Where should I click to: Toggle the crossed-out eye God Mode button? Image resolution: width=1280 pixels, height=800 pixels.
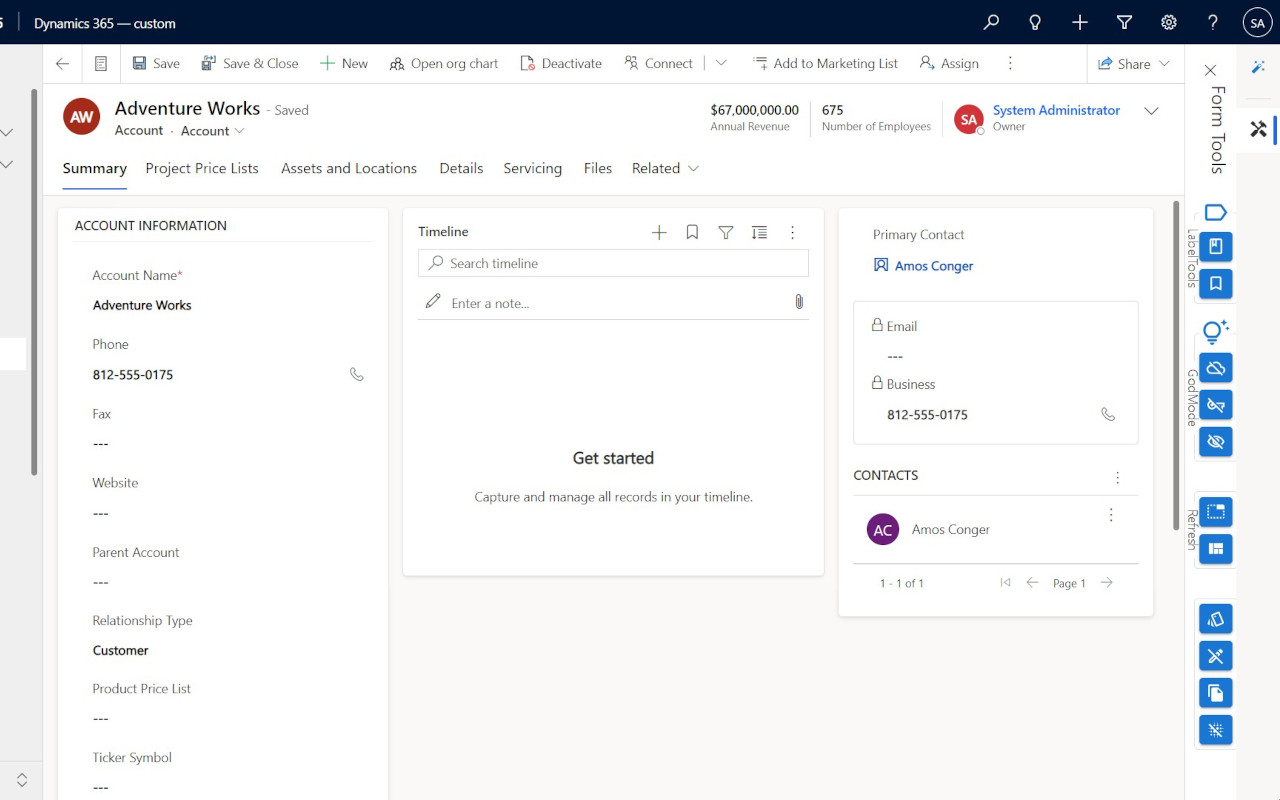(x=1216, y=442)
